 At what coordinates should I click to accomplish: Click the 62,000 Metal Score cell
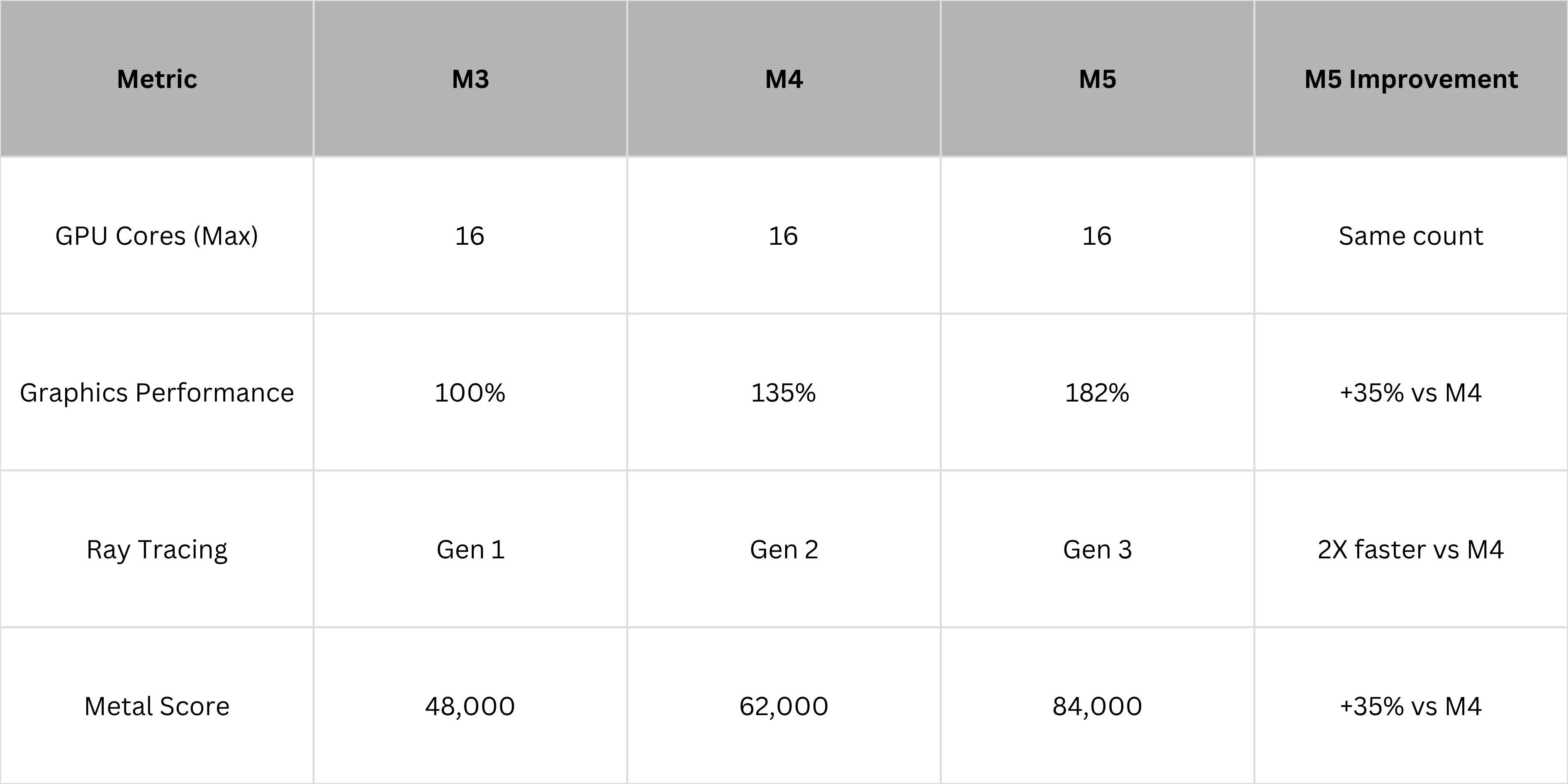[784, 706]
